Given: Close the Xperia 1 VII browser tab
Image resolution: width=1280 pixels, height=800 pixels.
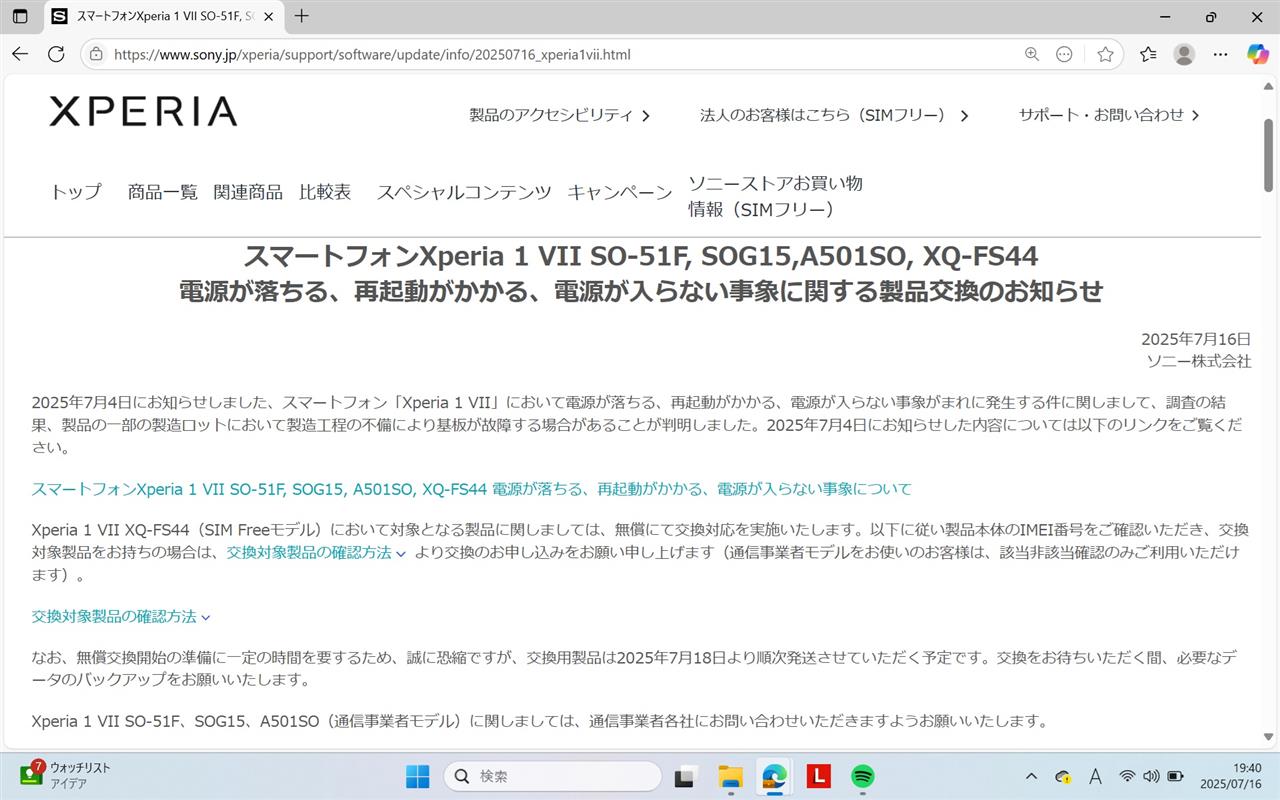Looking at the screenshot, I should pos(268,16).
